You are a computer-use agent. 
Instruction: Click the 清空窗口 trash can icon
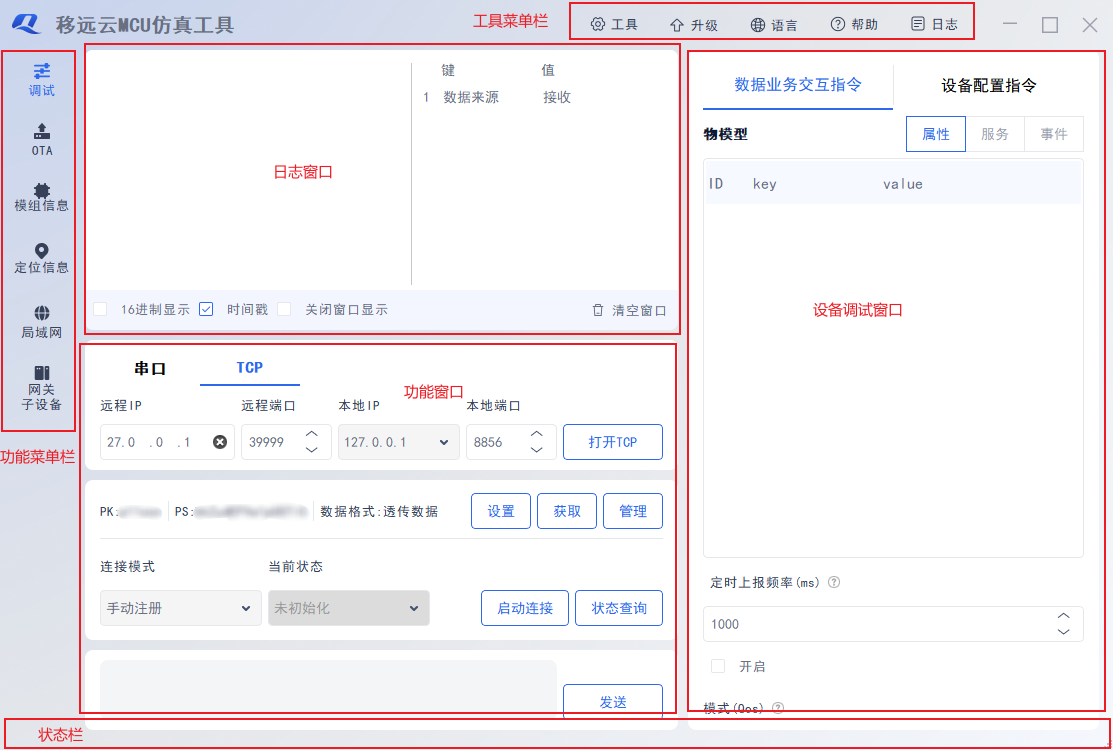pos(598,310)
